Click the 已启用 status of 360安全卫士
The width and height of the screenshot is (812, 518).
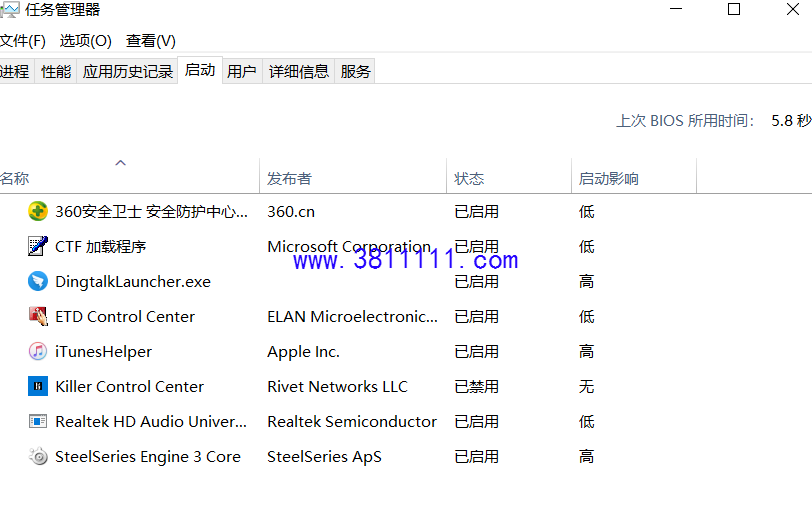[x=476, y=211]
